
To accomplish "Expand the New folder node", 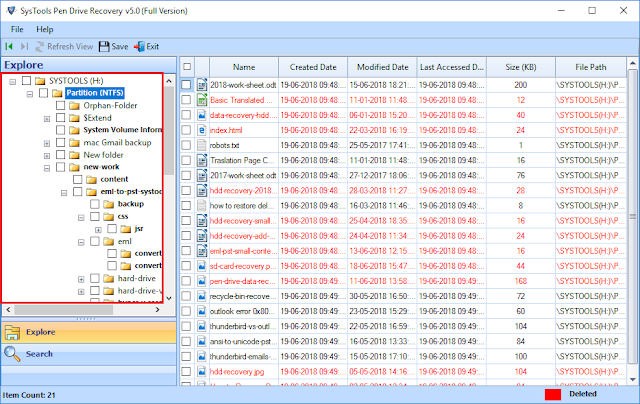I will (47, 156).
